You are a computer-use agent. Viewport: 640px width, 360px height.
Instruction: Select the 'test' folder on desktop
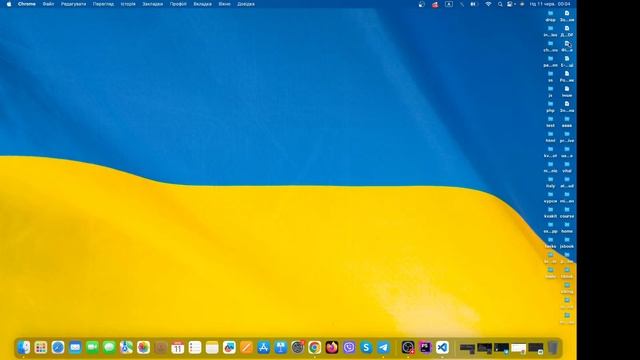[x=551, y=122]
